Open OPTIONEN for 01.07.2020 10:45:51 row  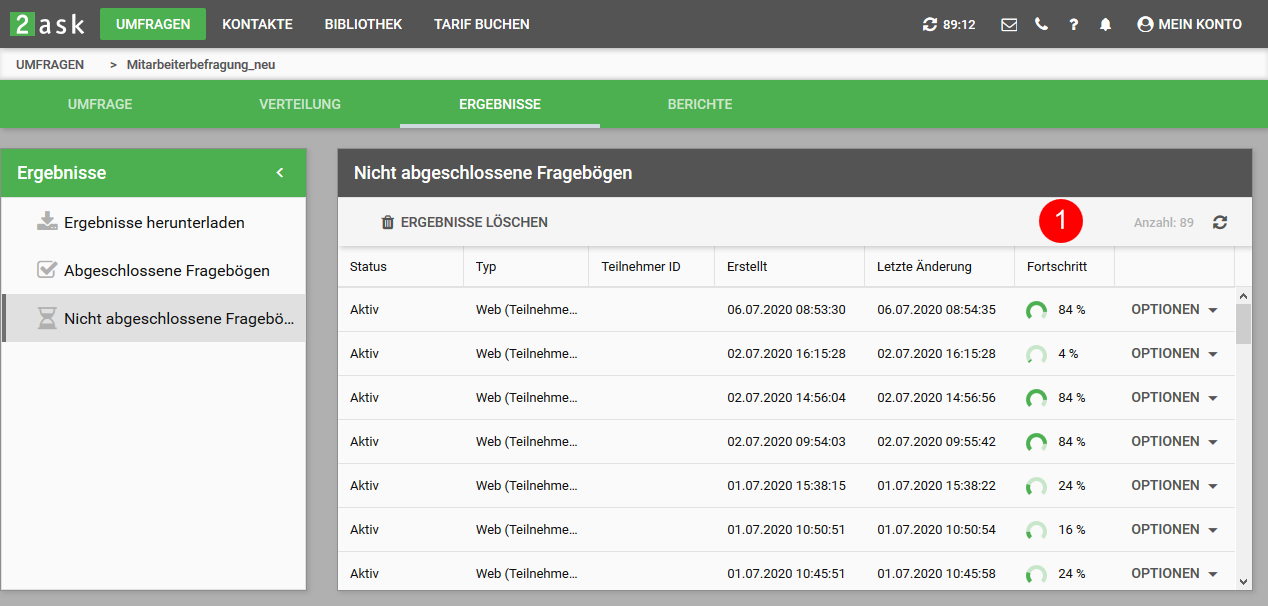tap(1174, 574)
